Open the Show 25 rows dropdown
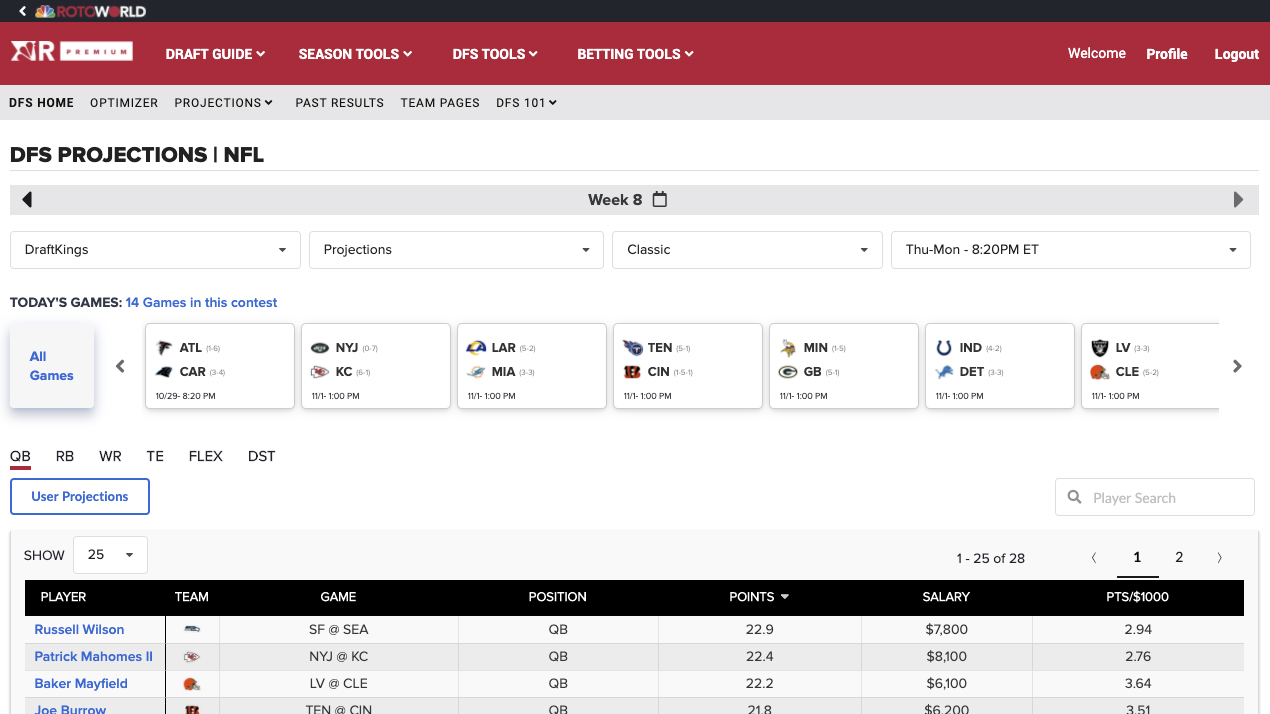Viewport: 1270px width, 714px height. coord(110,555)
